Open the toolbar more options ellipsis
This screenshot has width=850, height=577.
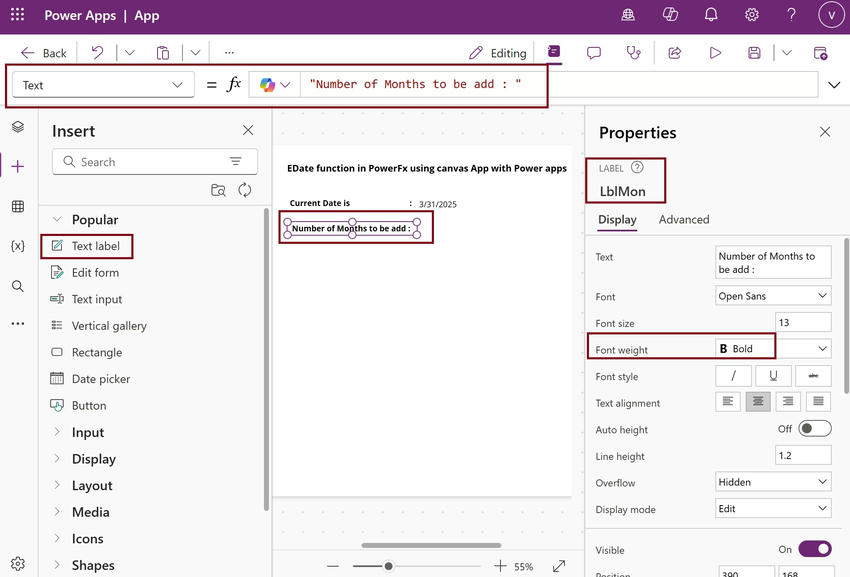pyautogui.click(x=229, y=53)
